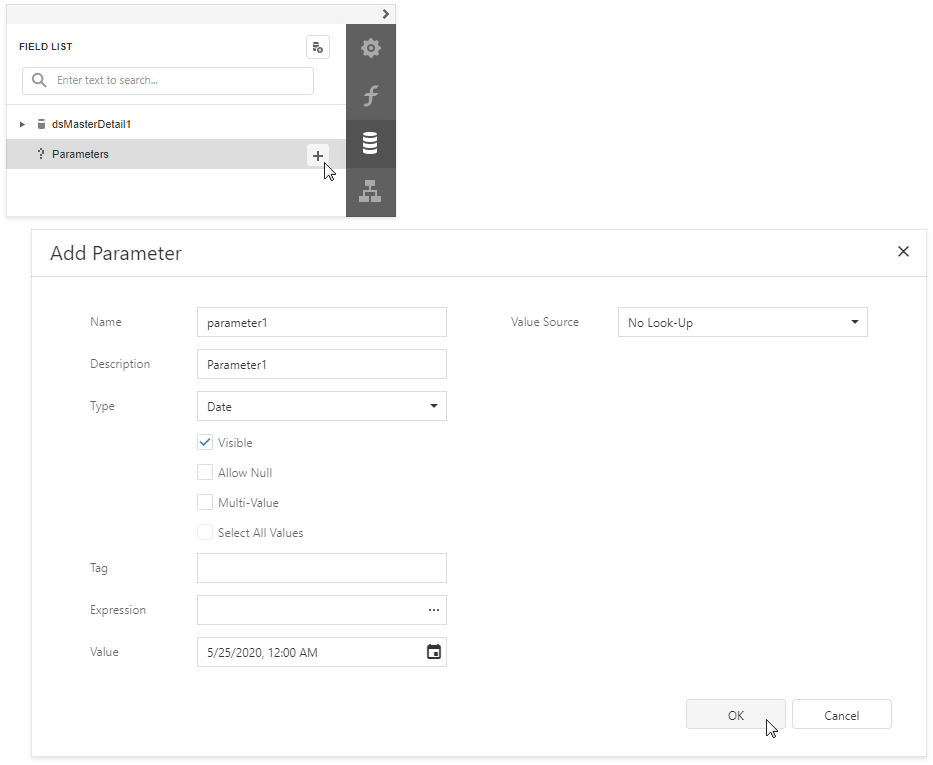The width and height of the screenshot is (933, 765).
Task: Expand the dsMasterDetail1 tree node
Action: click(22, 123)
